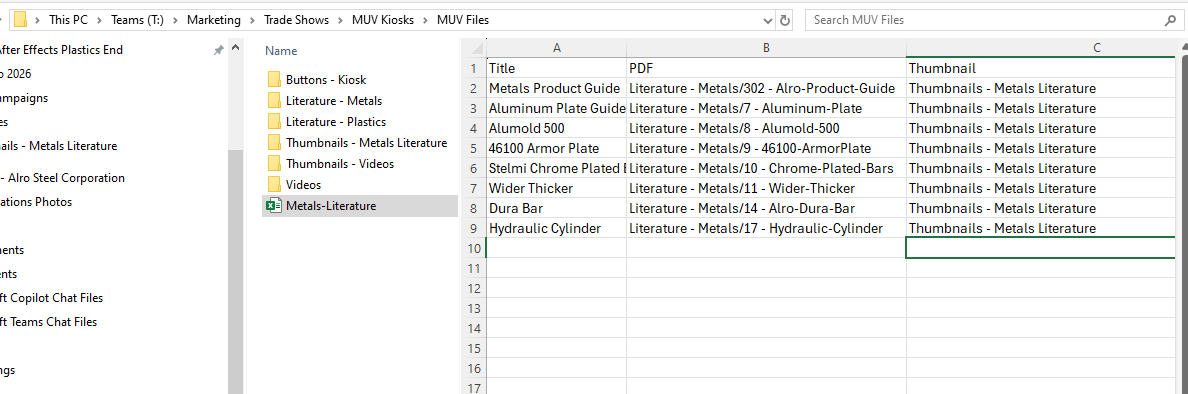Click the pin icon beside After Effects Plastics End

click(x=218, y=50)
